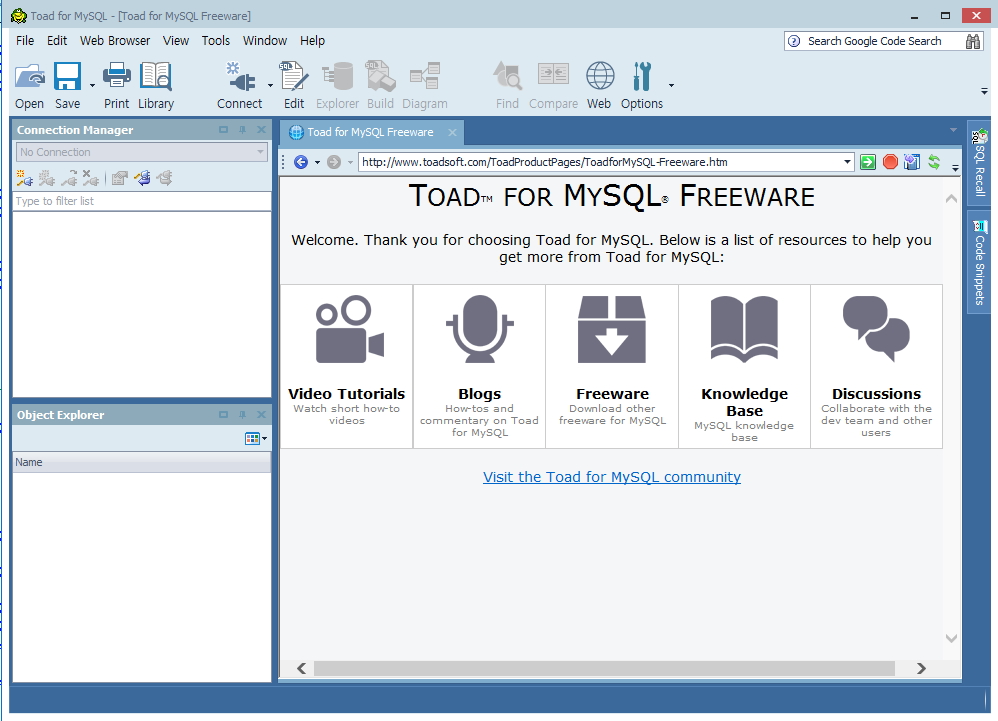This screenshot has height=721, width=998.
Task: Click the connection properties icon in Connection Manager
Action: (119, 178)
